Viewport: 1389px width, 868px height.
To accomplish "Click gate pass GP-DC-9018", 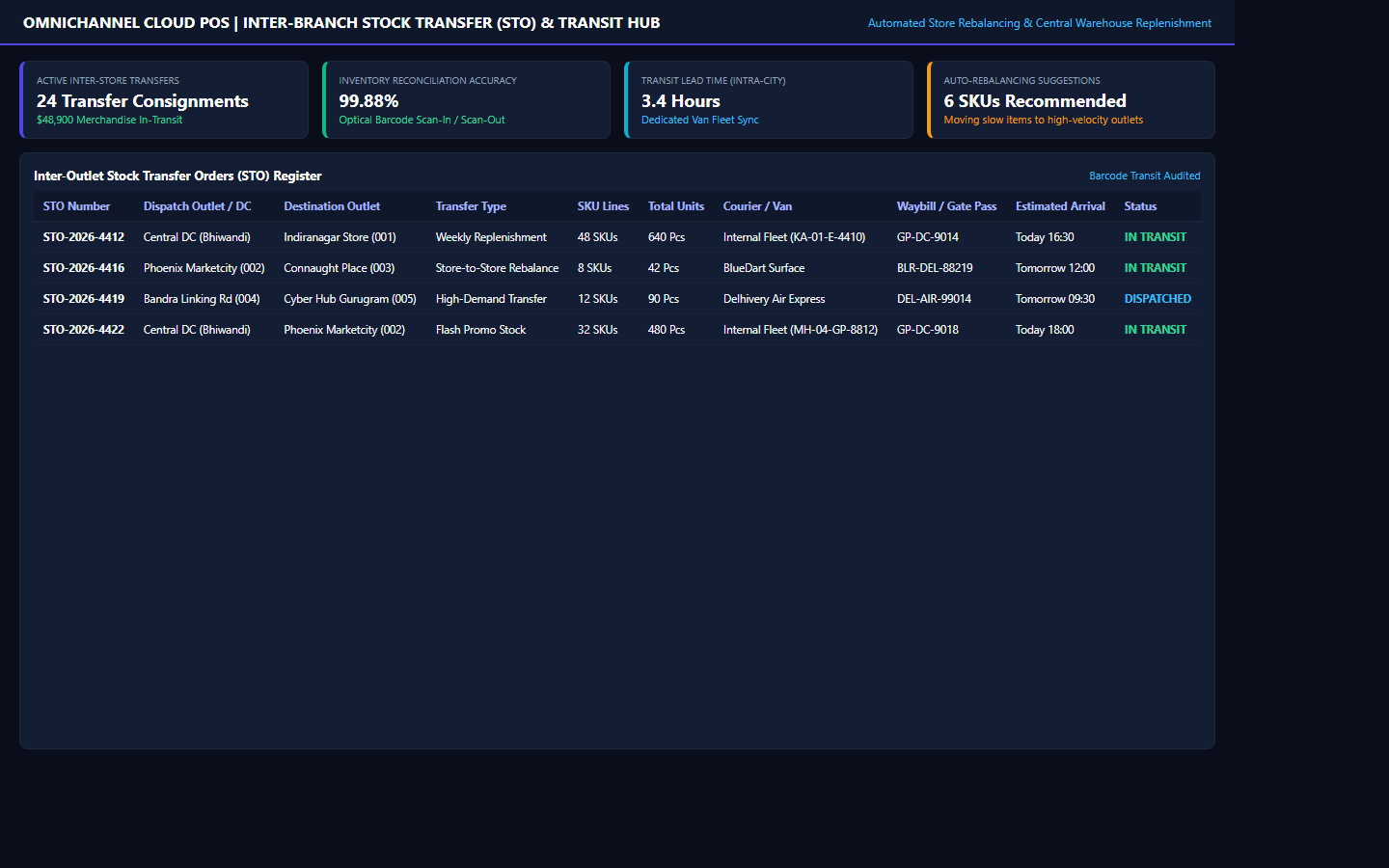I will pos(928,330).
